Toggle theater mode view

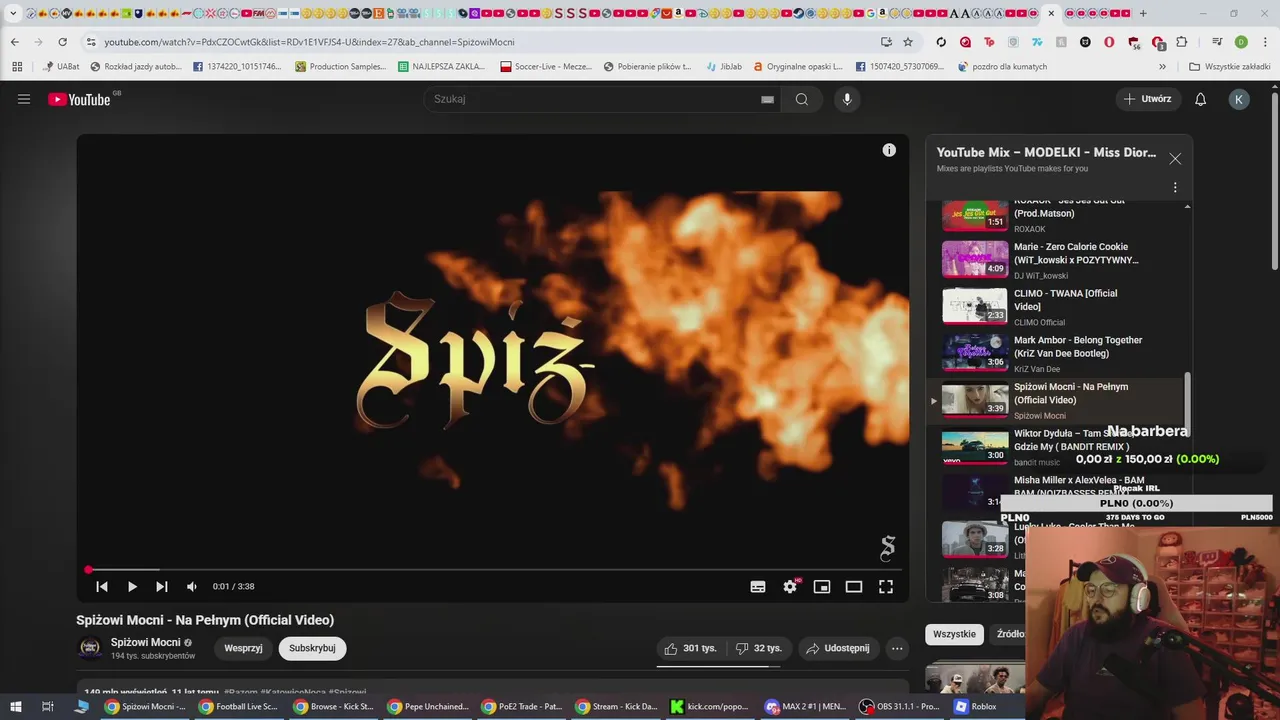click(854, 587)
